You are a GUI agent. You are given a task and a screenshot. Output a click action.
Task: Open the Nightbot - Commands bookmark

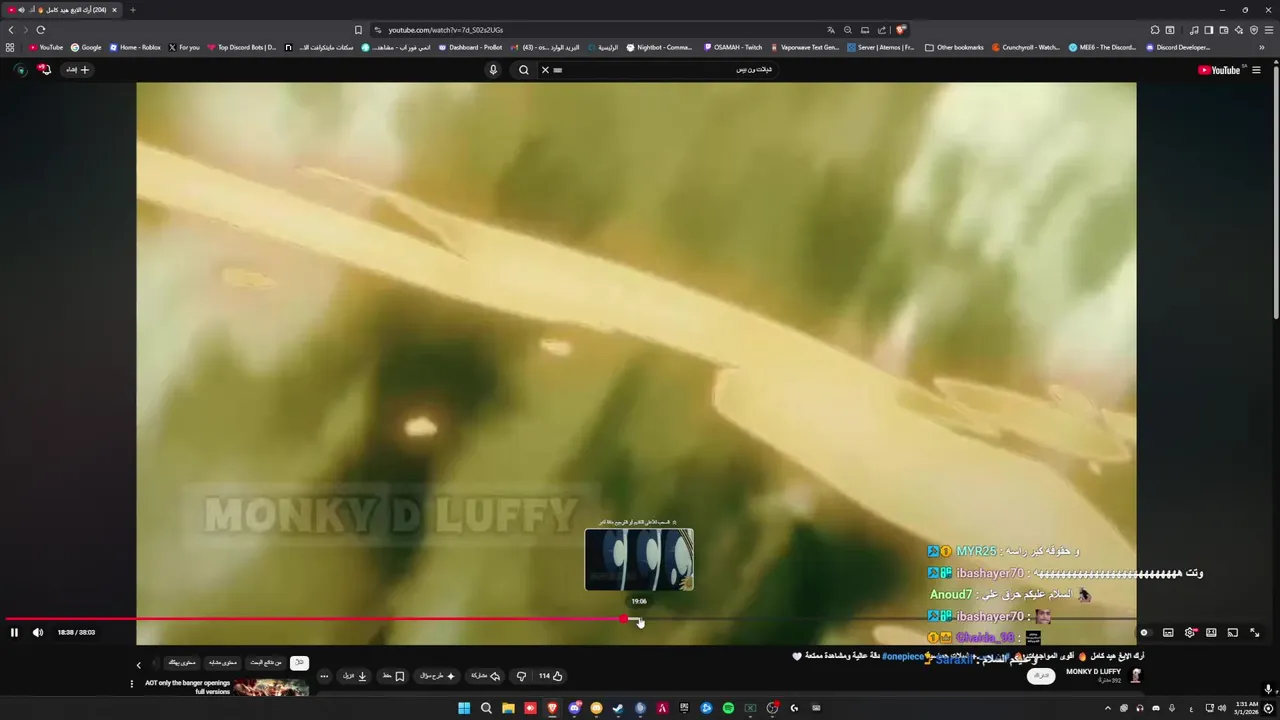point(659,47)
